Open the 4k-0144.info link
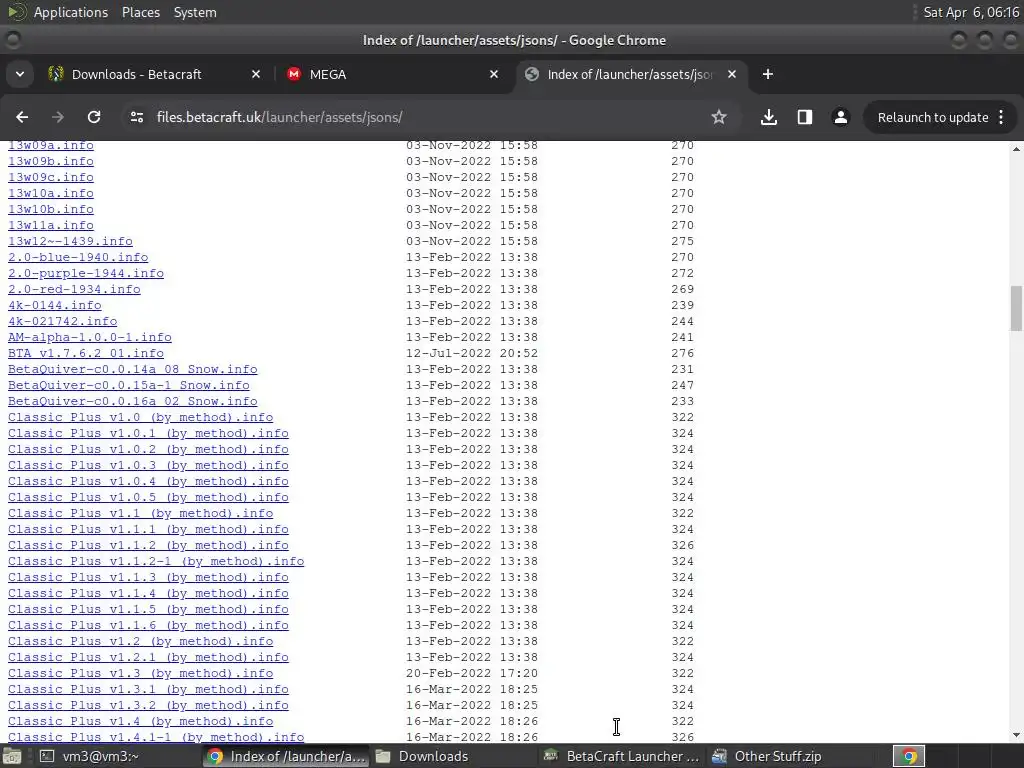This screenshot has height=768, width=1024. pos(55,305)
